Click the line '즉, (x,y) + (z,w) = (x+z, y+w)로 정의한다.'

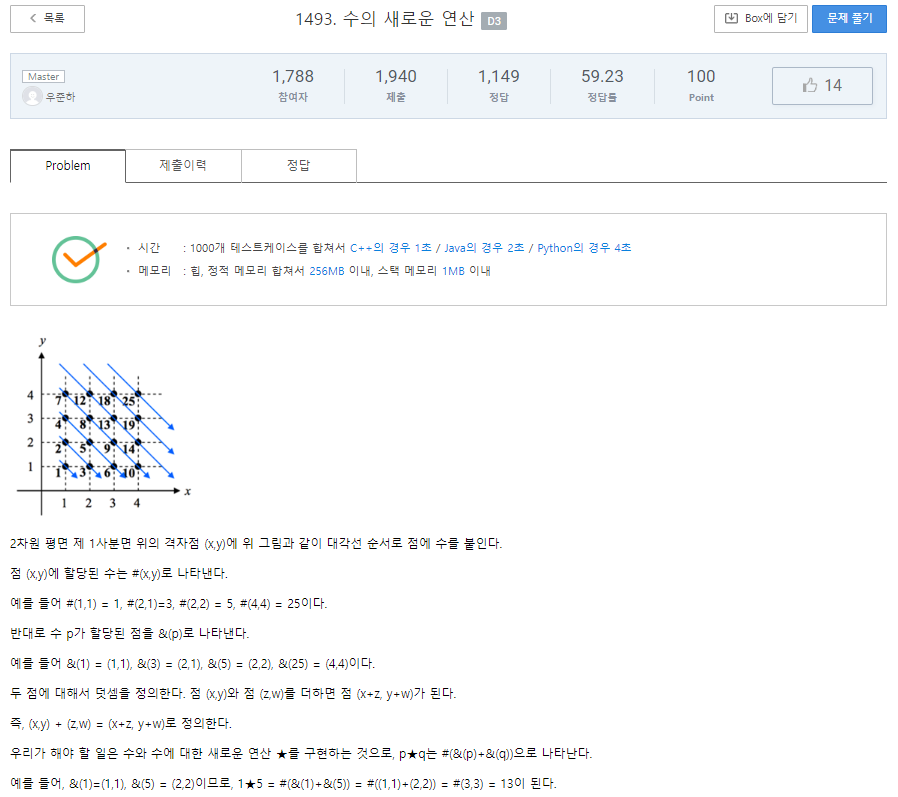[121, 723]
